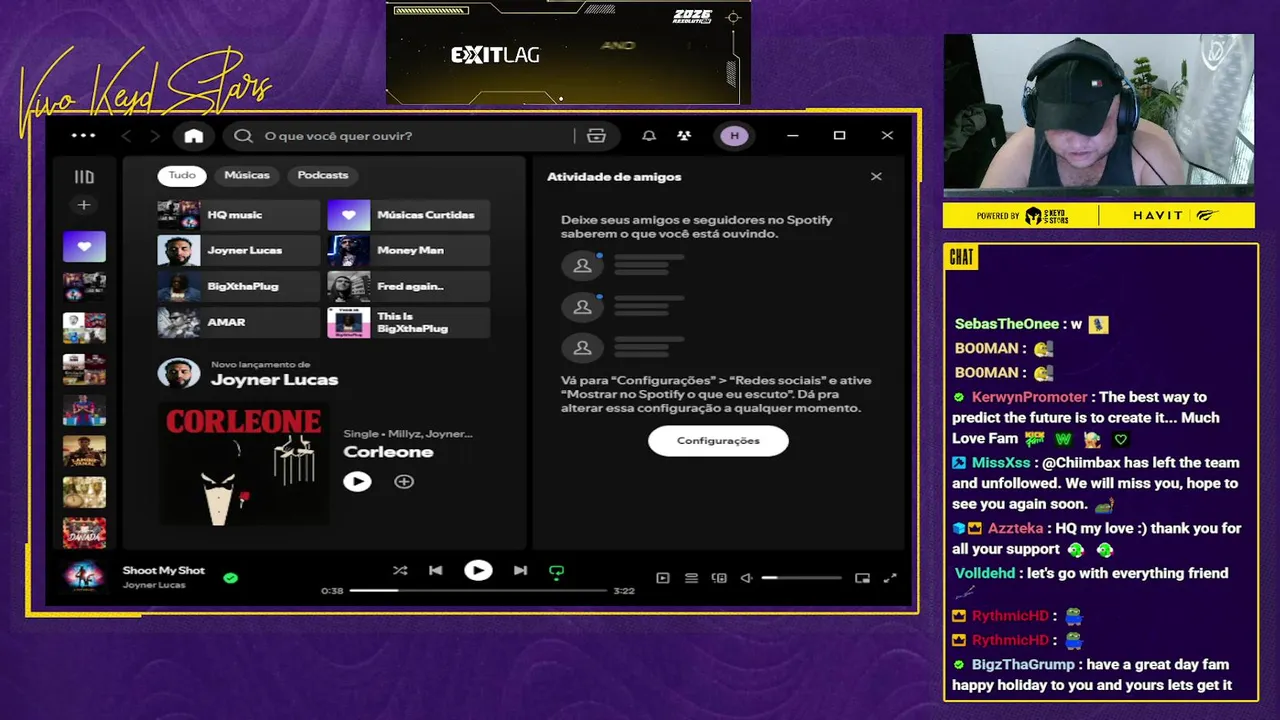Screen dimensions: 1280x720
Task: Skip to the next track
Action: [520, 571]
